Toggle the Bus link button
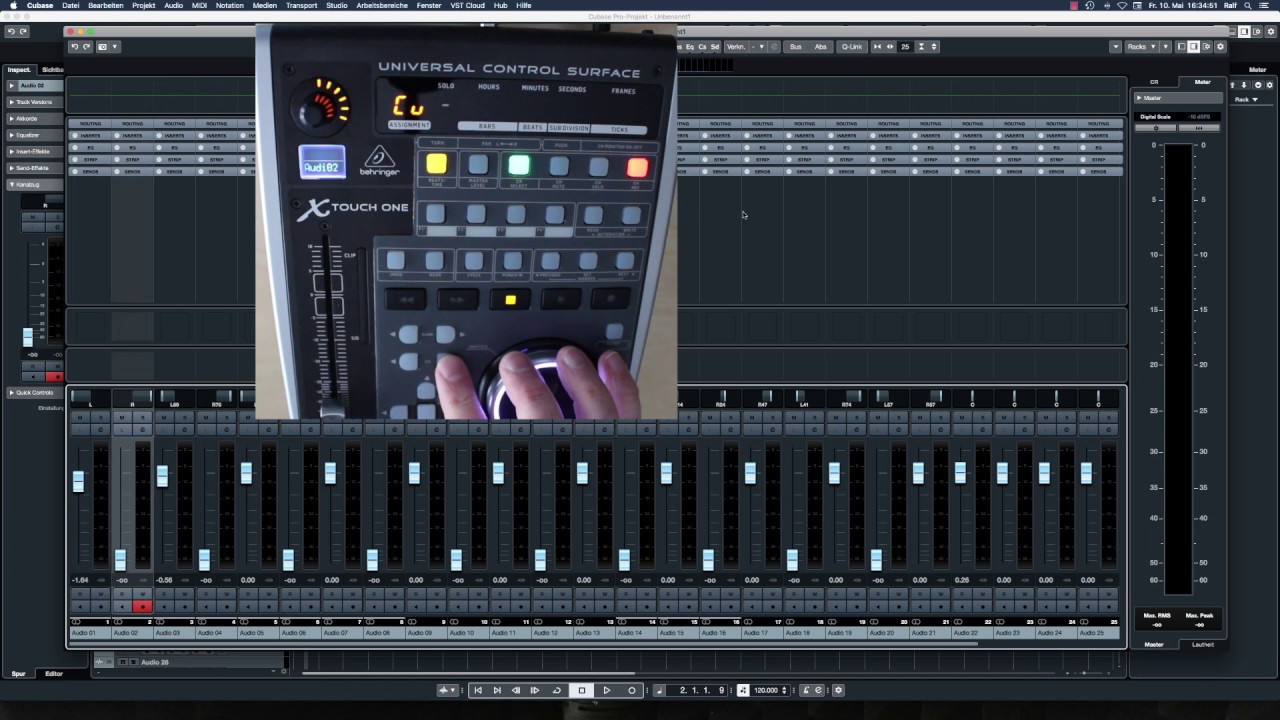1280x720 pixels. click(796, 47)
